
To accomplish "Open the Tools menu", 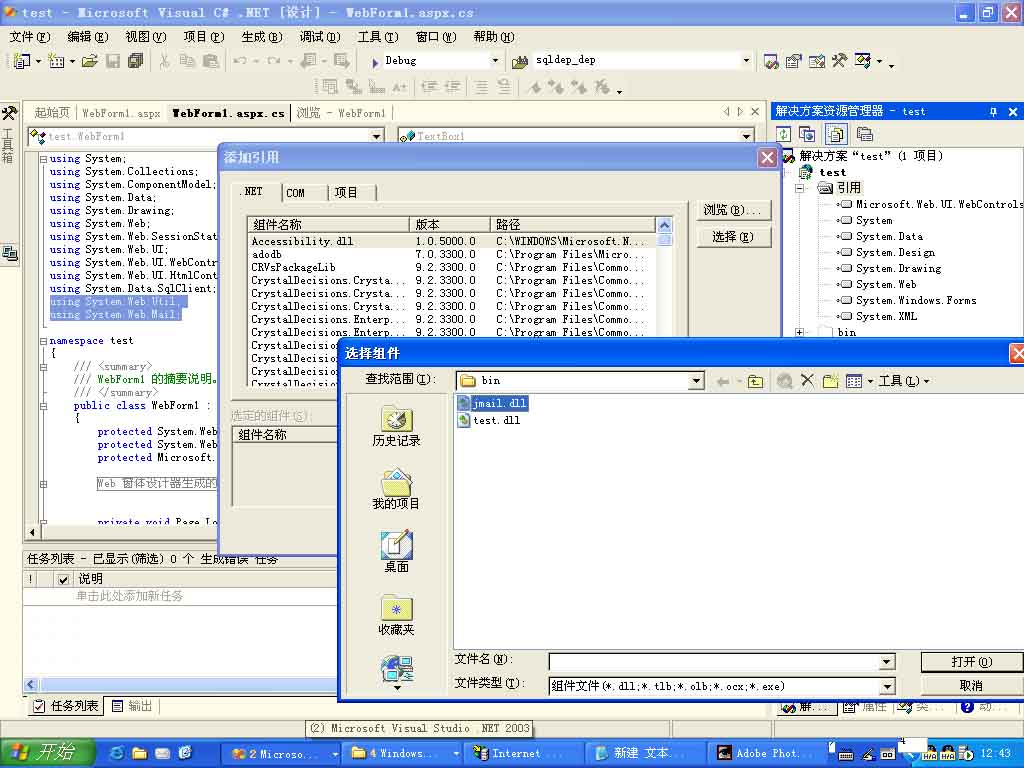I will click(x=377, y=37).
